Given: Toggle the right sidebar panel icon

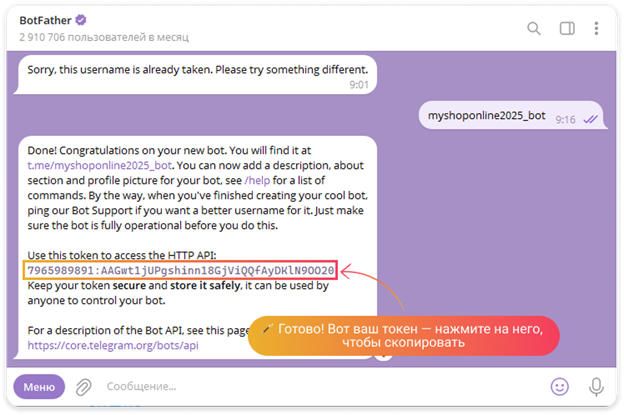Looking at the screenshot, I should coord(566,28).
